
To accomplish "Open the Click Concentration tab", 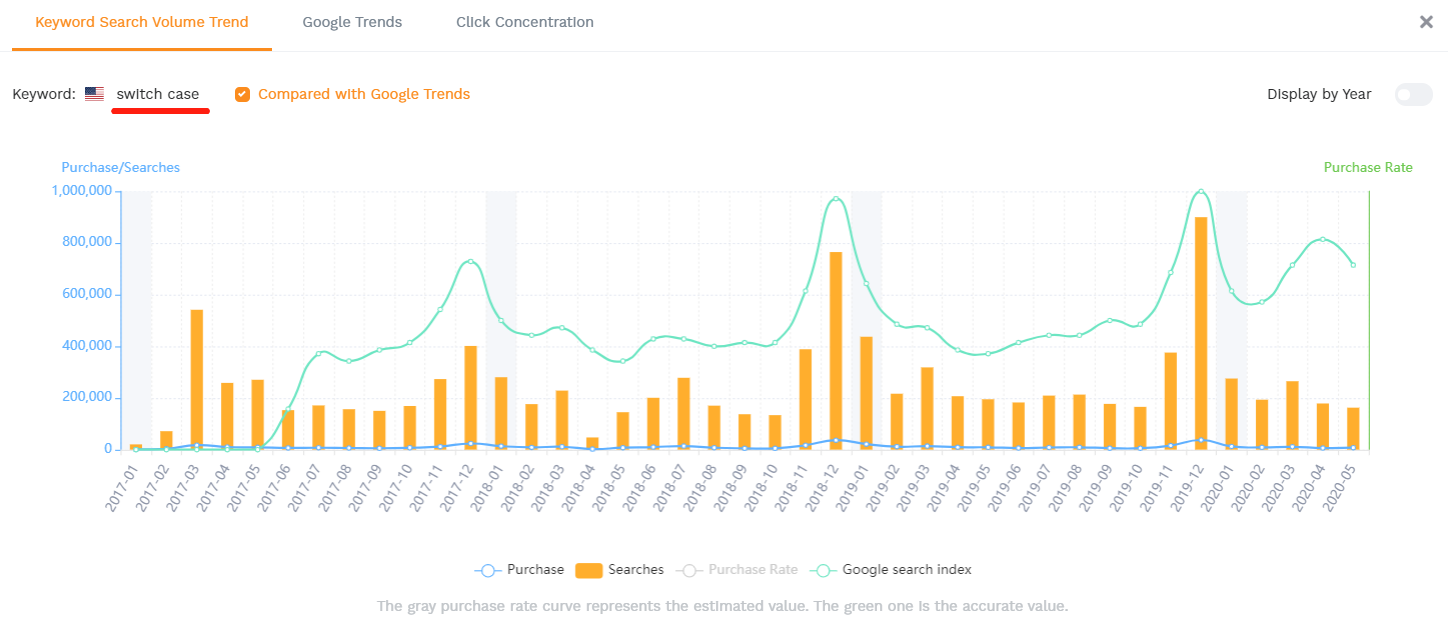I will coord(524,22).
